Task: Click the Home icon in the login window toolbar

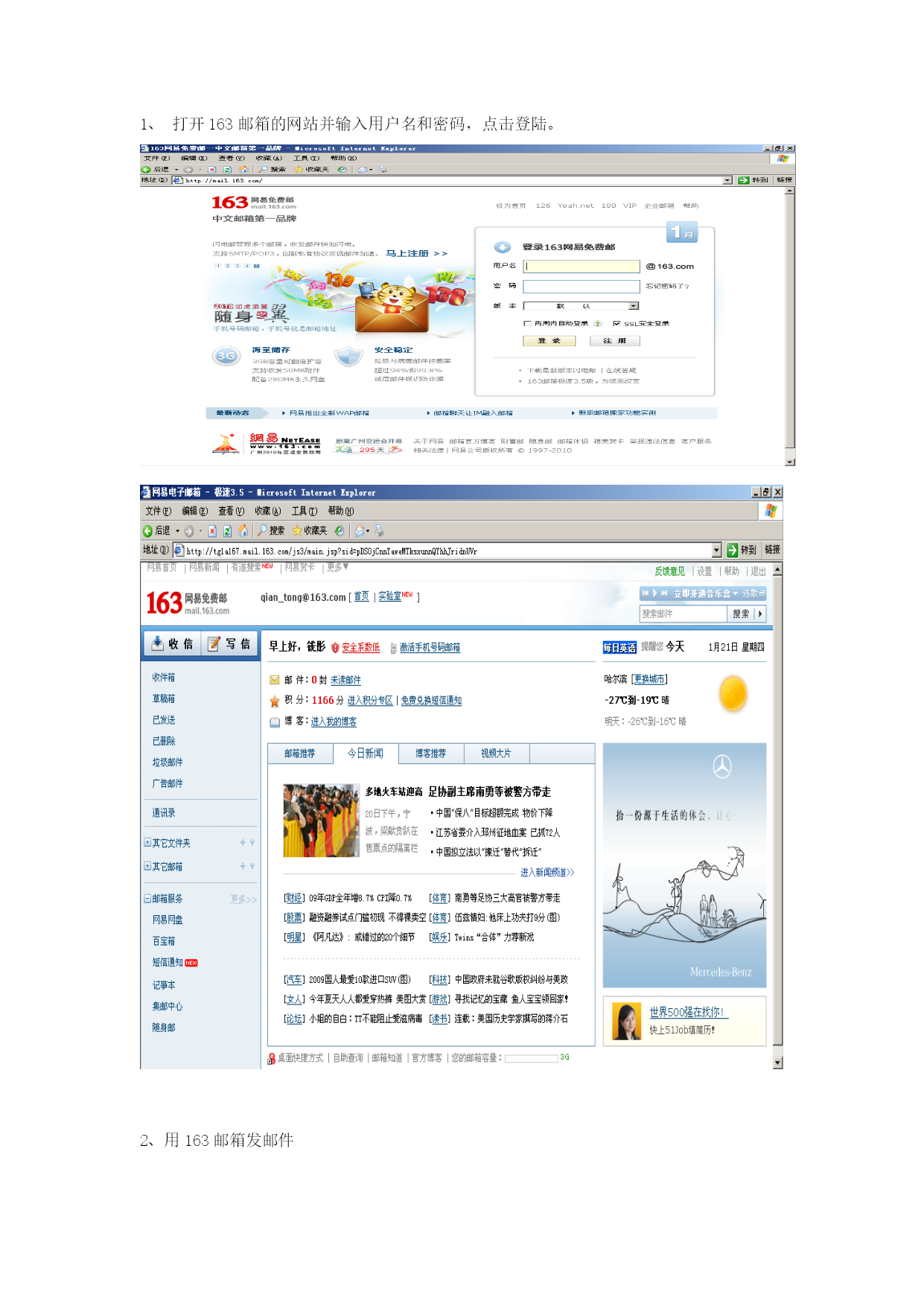Action: click(243, 170)
